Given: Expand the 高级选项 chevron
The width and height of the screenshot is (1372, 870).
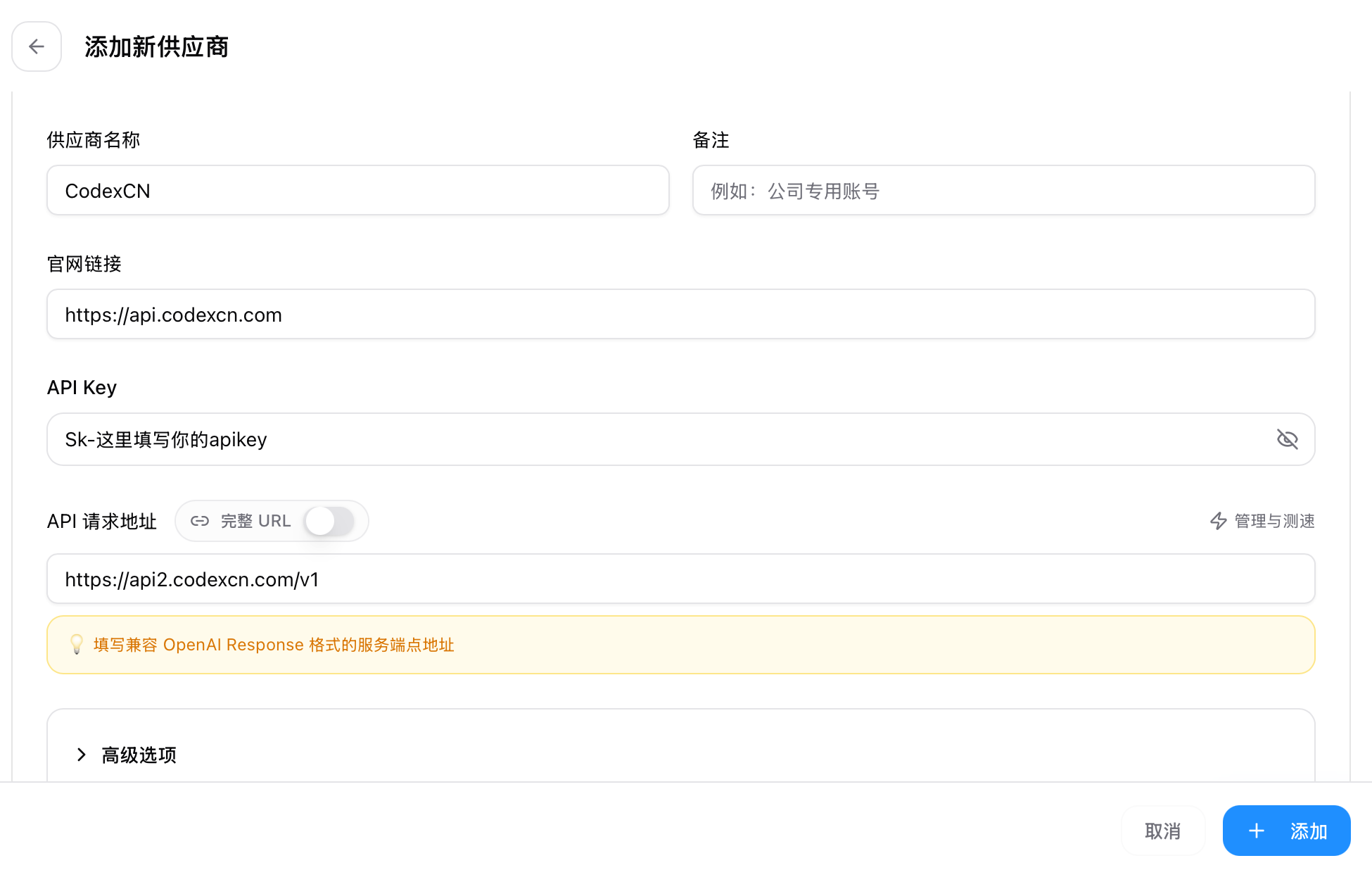Looking at the screenshot, I should (82, 755).
